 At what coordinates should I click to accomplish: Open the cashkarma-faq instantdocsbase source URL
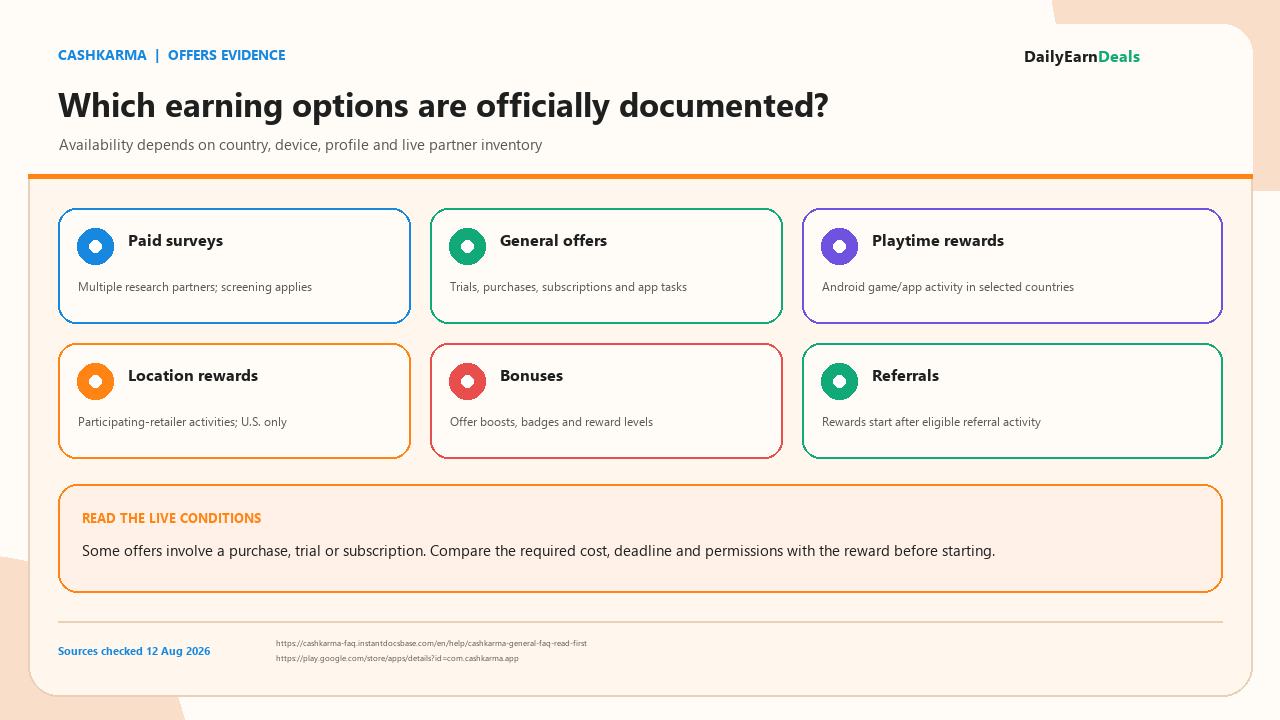[431, 643]
